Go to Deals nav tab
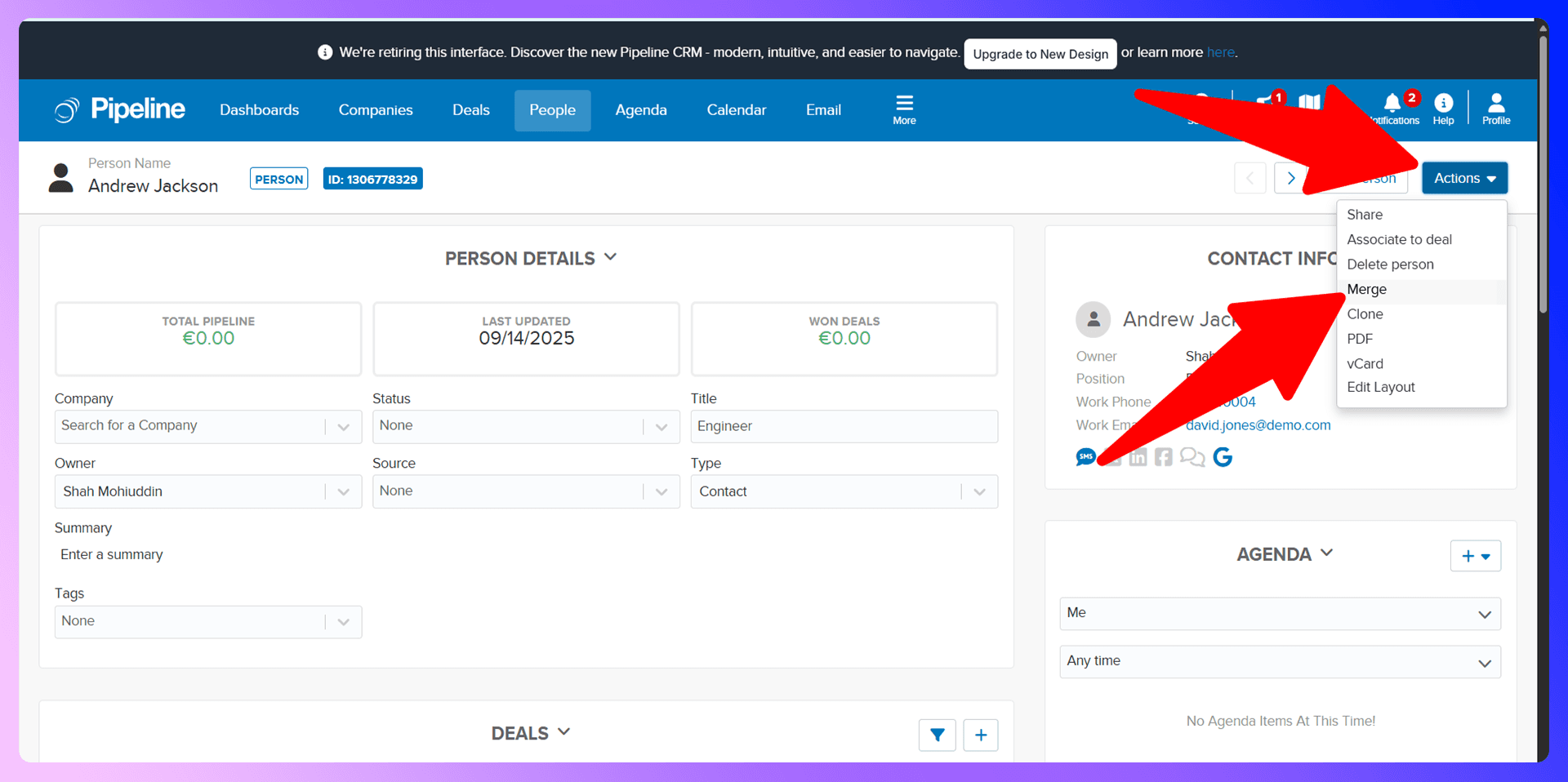 (x=471, y=110)
